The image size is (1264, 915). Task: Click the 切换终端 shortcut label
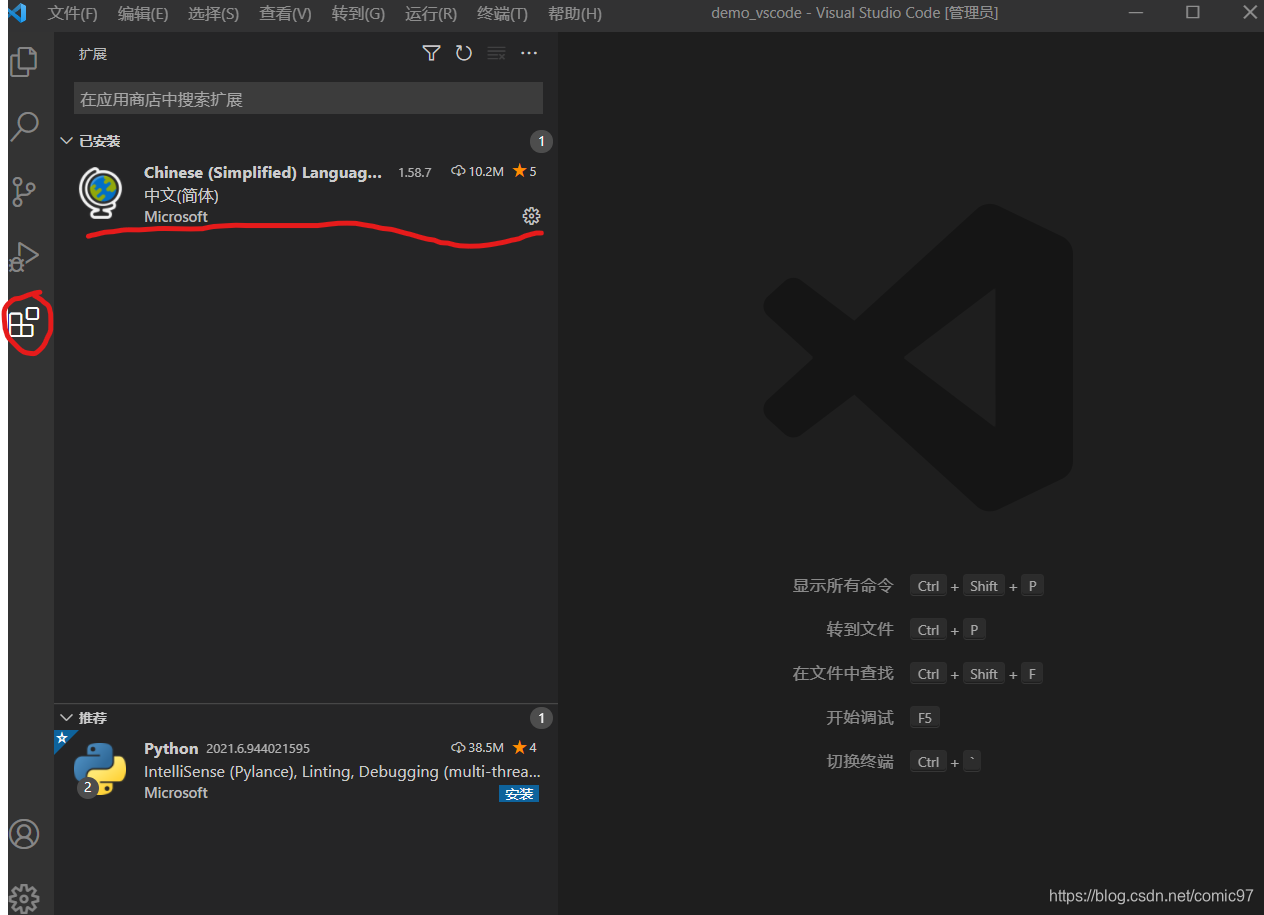point(860,762)
